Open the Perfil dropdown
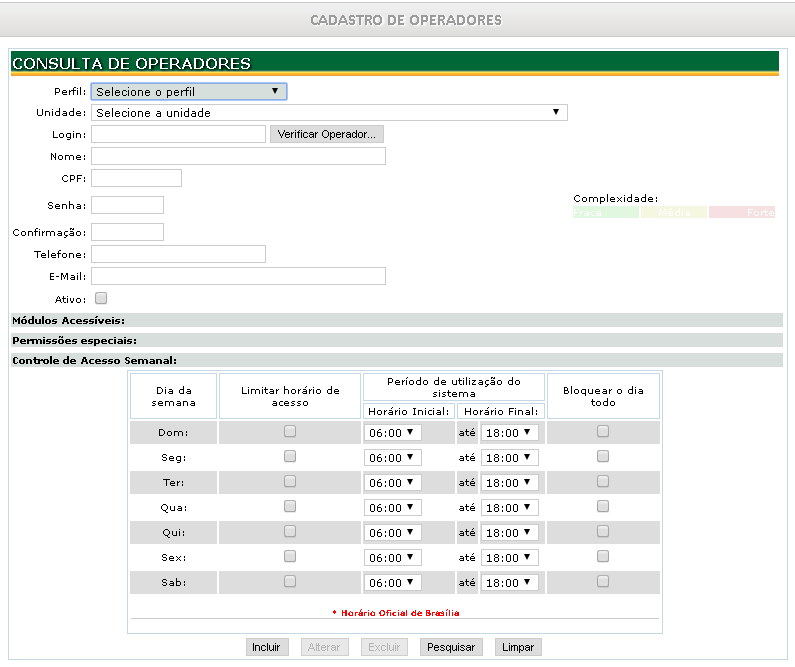The height and width of the screenshot is (667, 795). point(188,92)
